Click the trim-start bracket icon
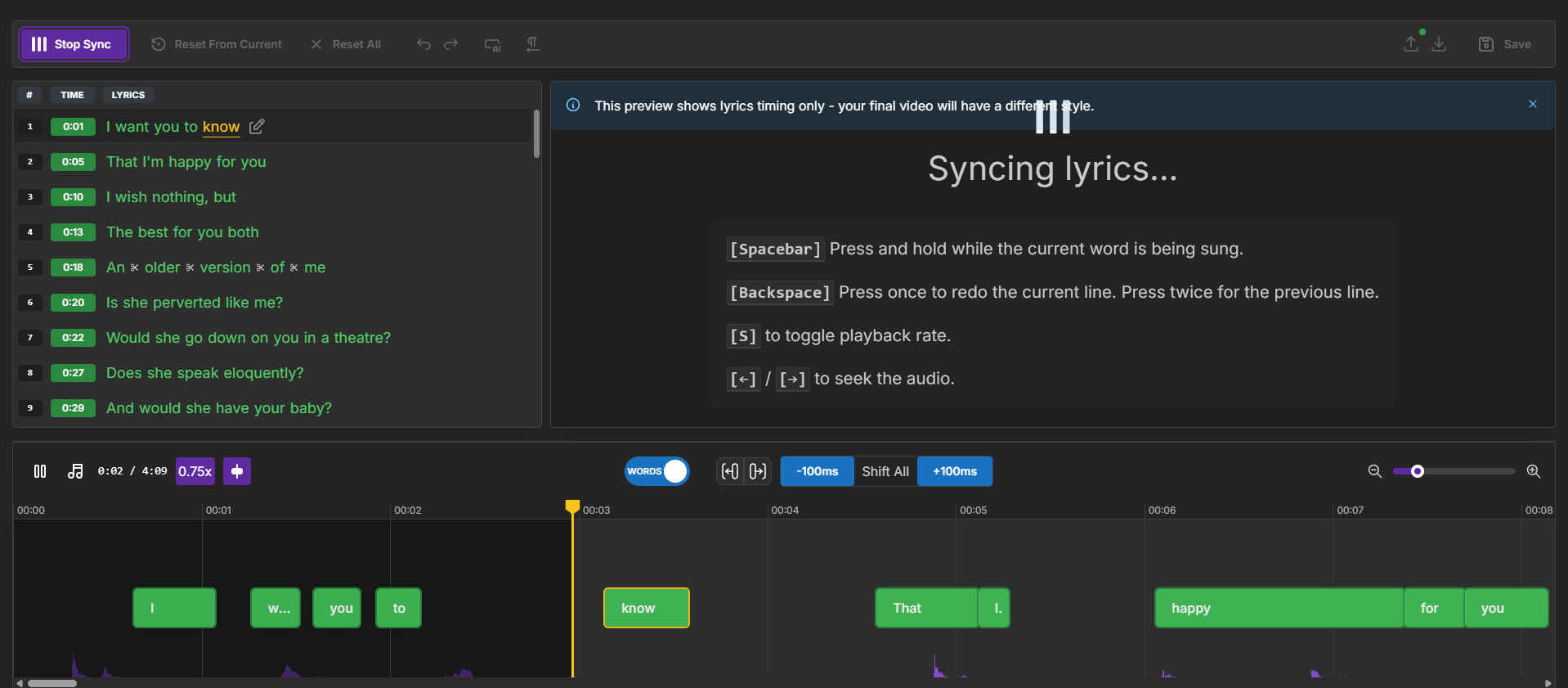The image size is (1568, 688). point(730,471)
